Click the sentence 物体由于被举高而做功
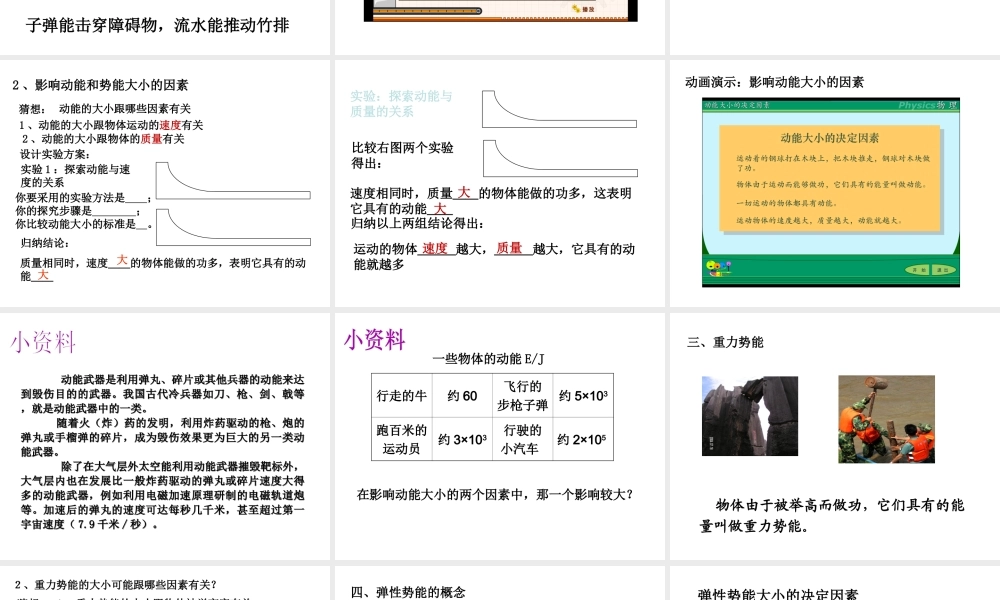This screenshot has width=1000, height=600. tap(832, 515)
